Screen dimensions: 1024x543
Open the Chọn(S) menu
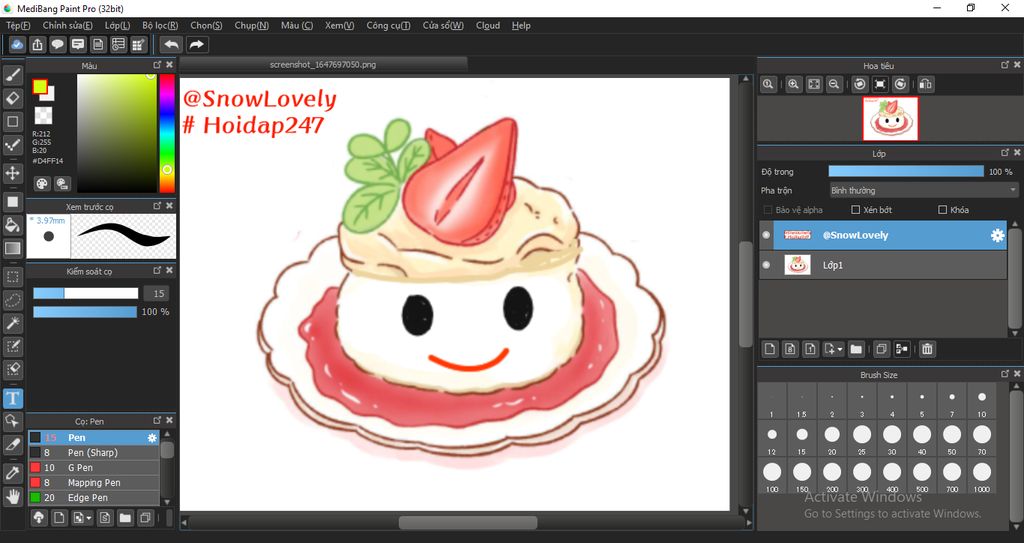[206, 25]
